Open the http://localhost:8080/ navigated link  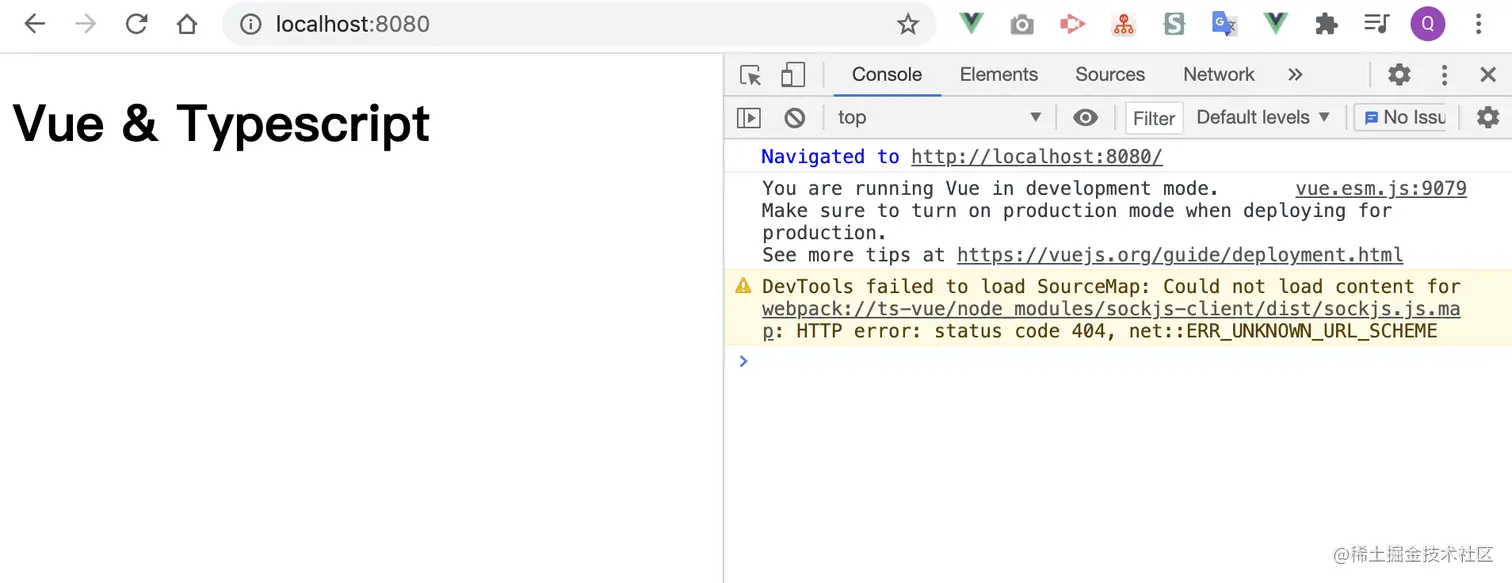point(1037,157)
